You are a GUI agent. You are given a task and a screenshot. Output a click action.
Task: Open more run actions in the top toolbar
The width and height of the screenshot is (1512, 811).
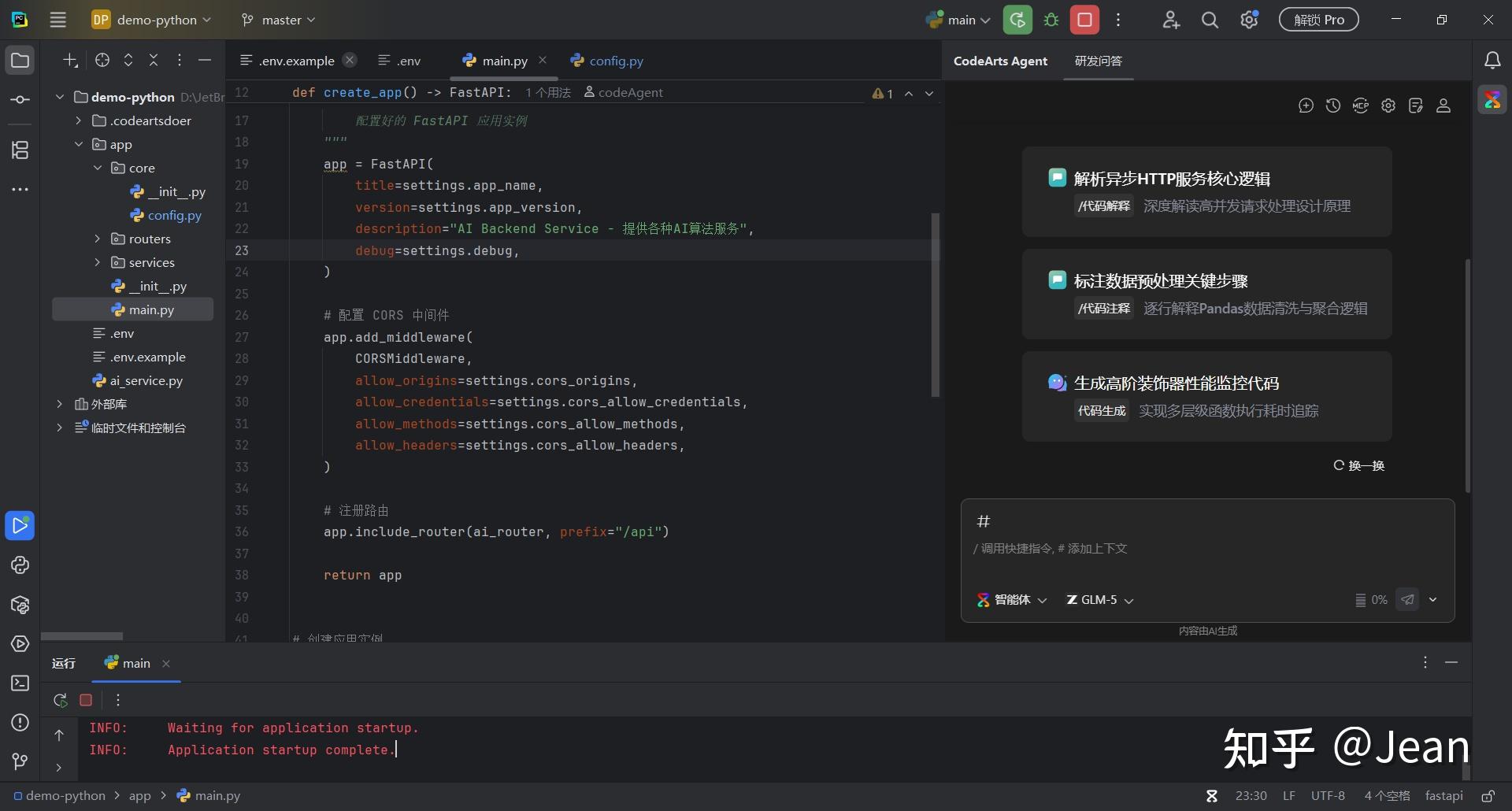point(1118,20)
